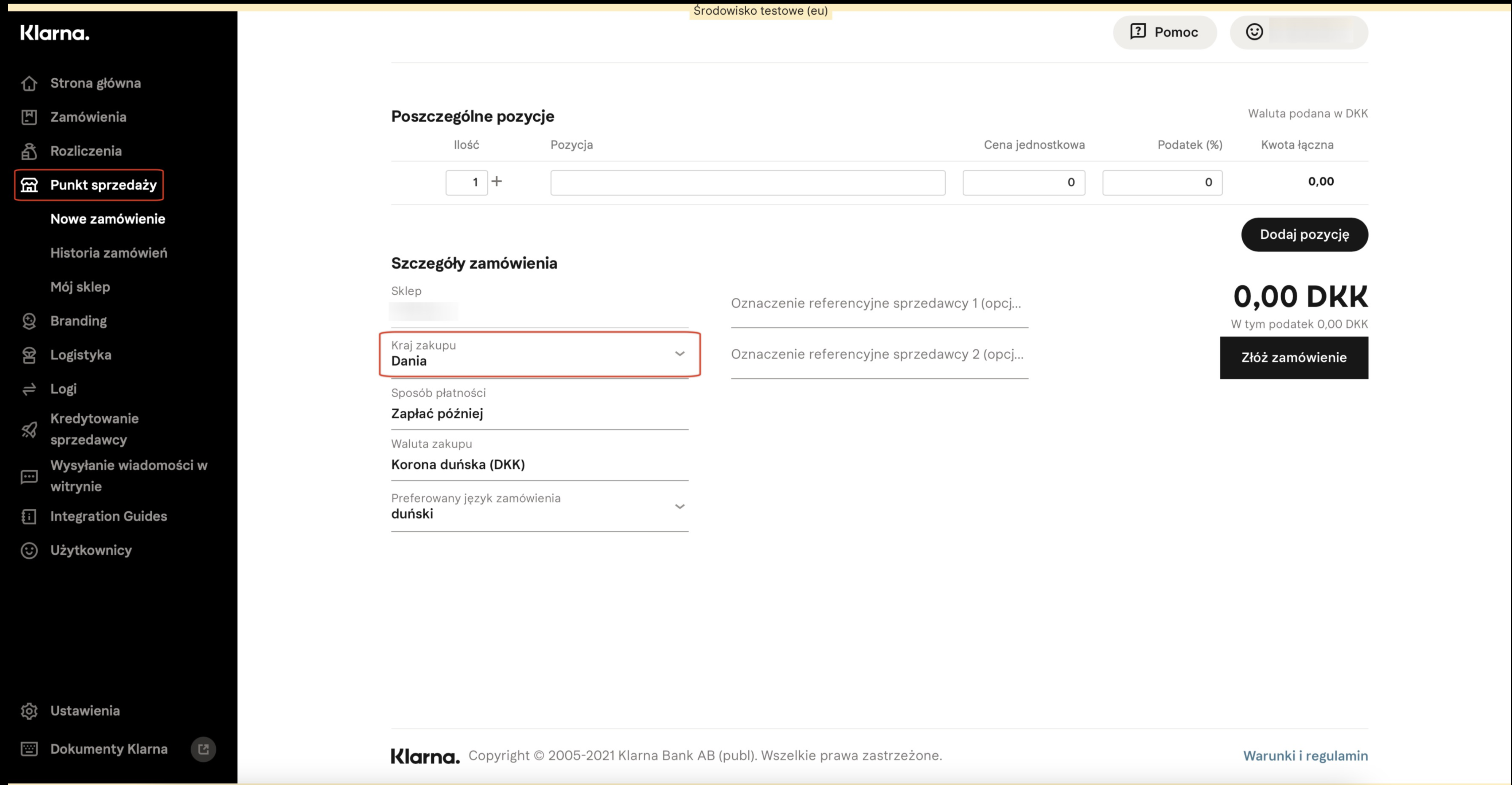
Task: Increase quantity with the plus icon
Action: click(496, 181)
